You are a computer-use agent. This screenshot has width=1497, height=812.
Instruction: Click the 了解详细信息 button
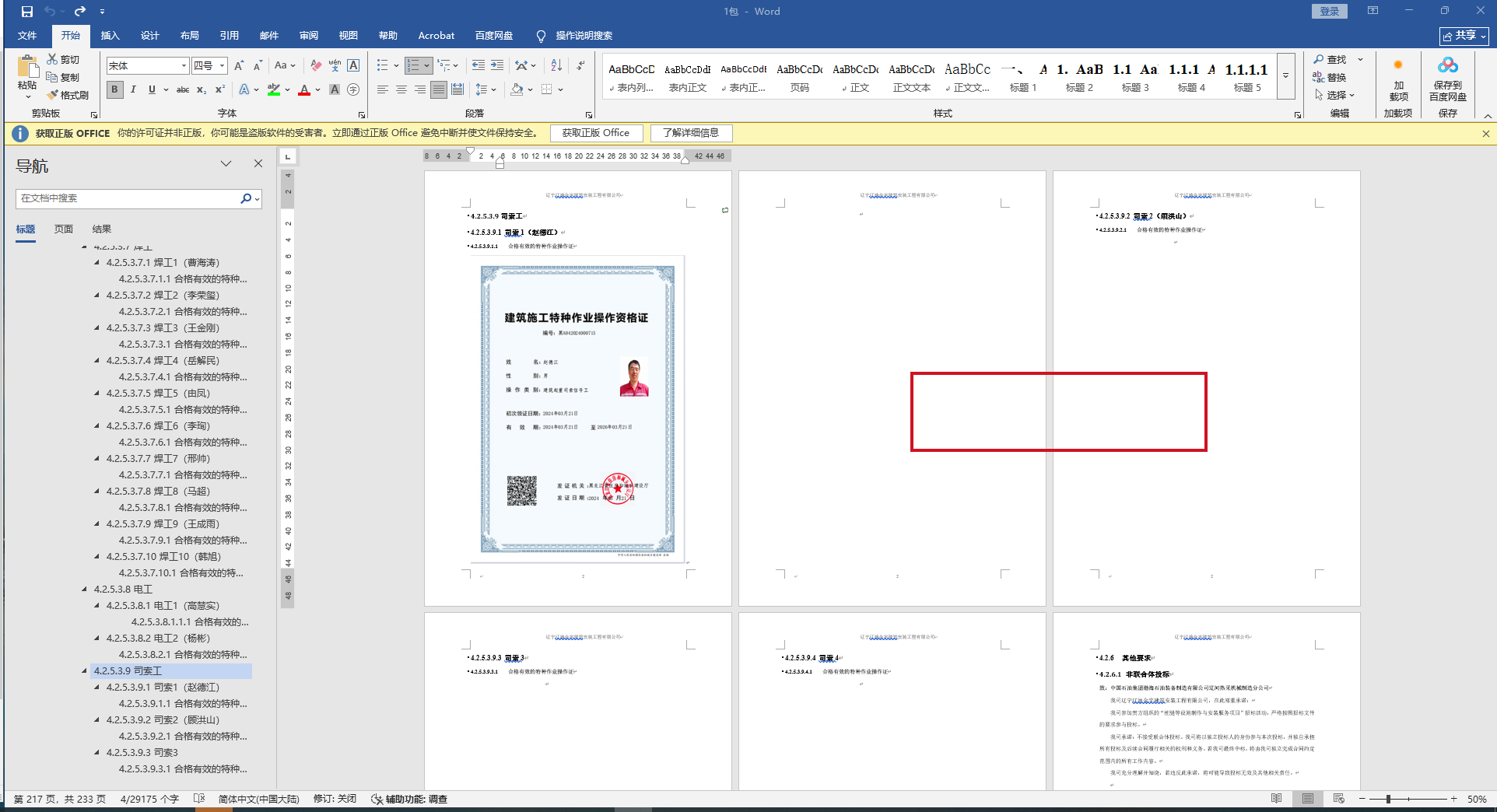tap(691, 133)
